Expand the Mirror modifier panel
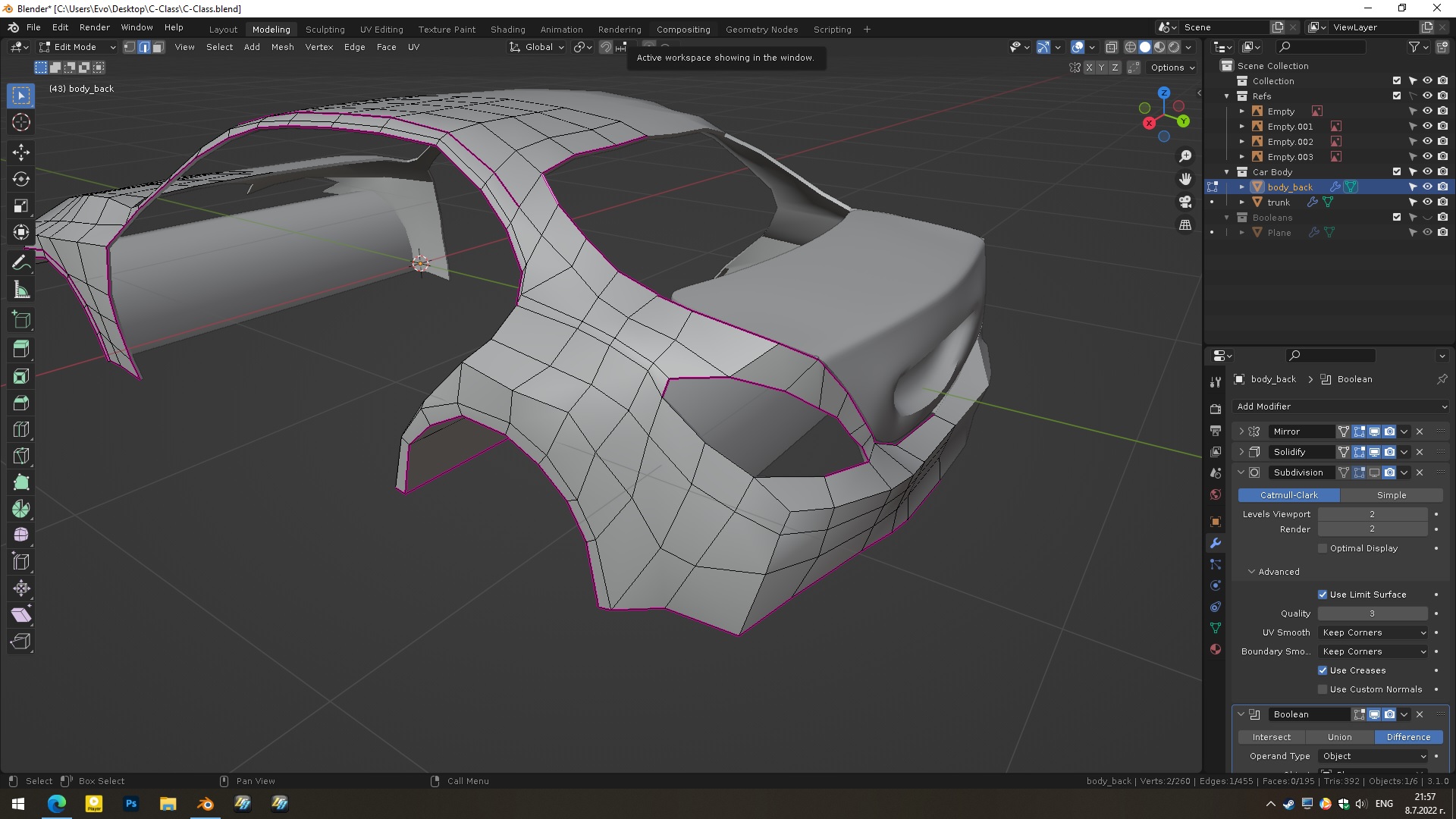The image size is (1456, 819). pyautogui.click(x=1241, y=431)
